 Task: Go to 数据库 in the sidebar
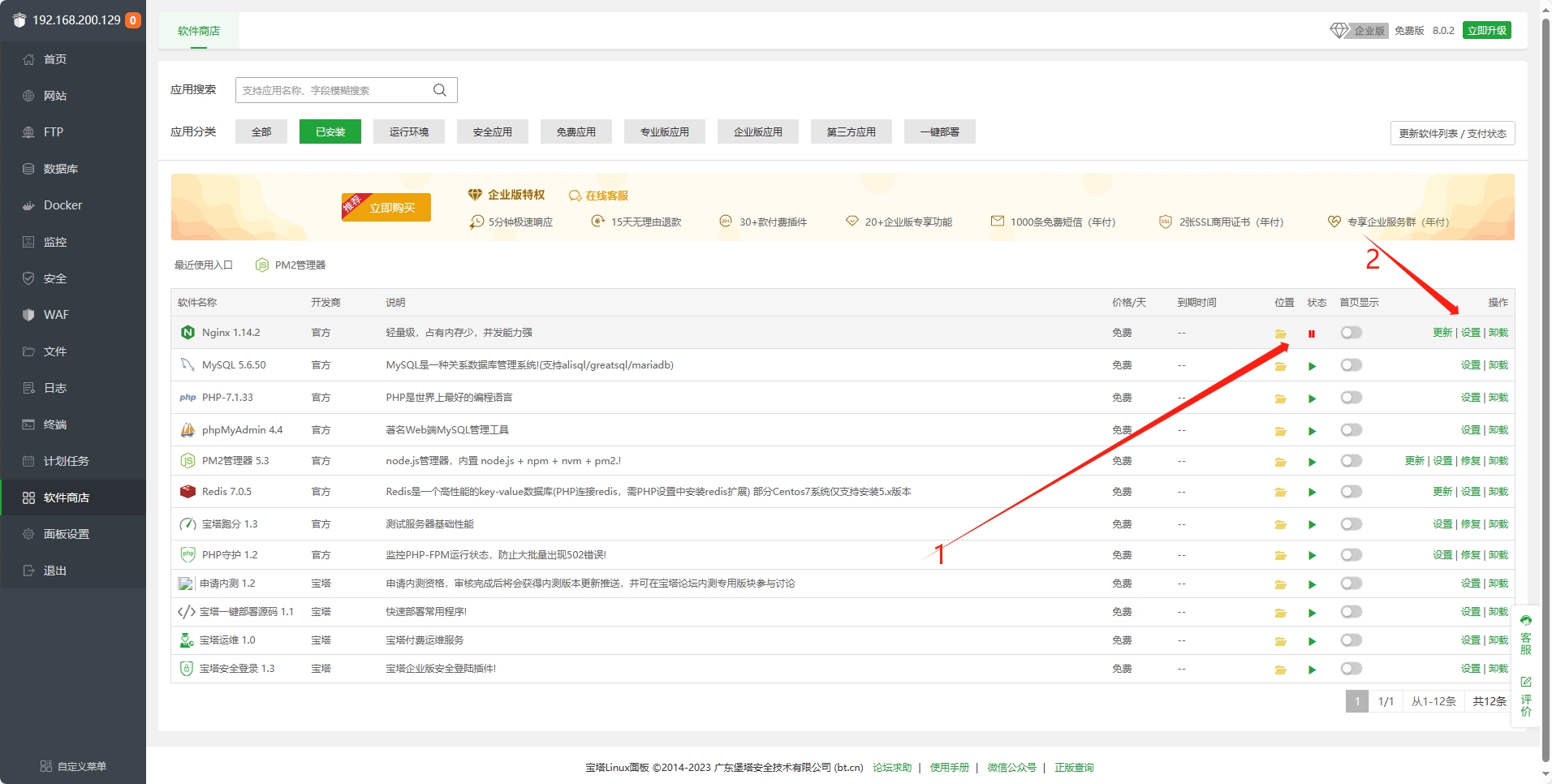(x=73, y=169)
